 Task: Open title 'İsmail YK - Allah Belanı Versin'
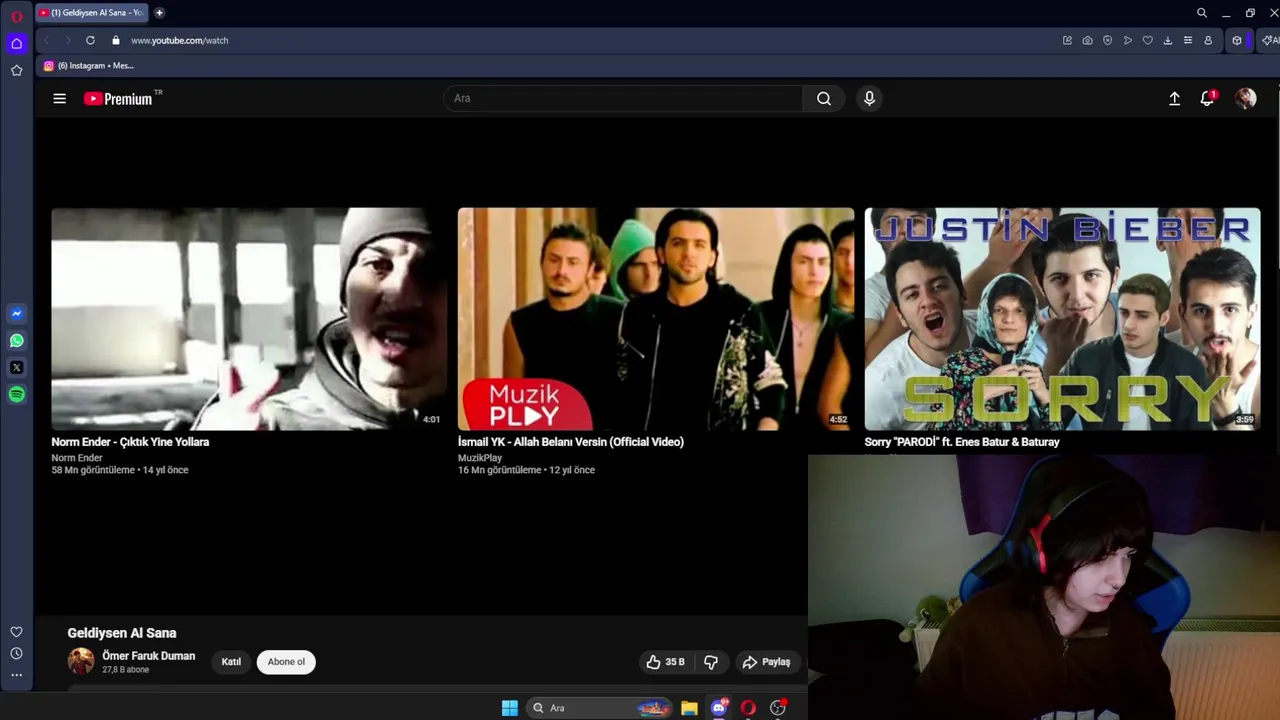tap(571, 442)
